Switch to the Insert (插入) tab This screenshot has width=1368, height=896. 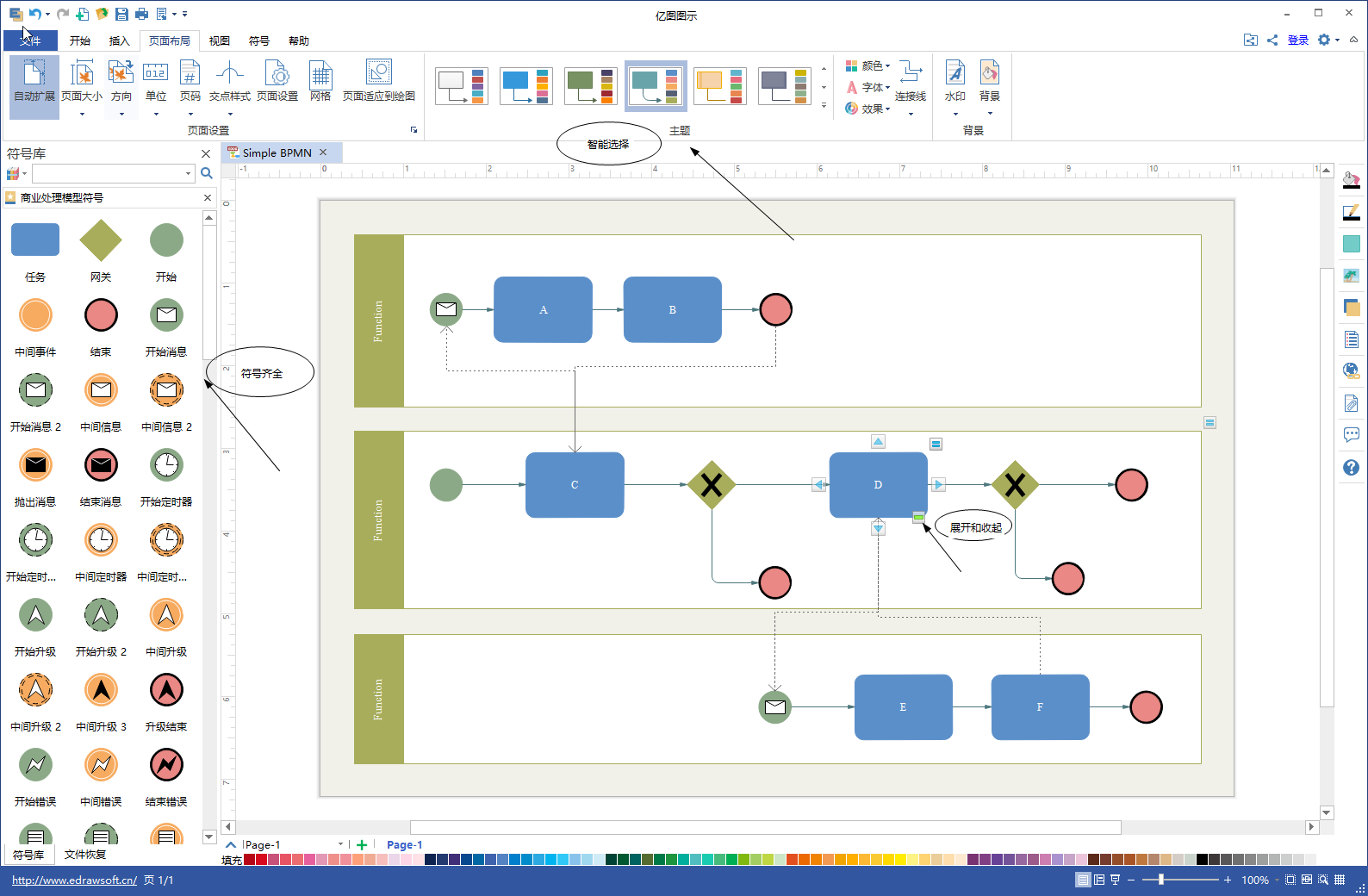click(x=120, y=40)
